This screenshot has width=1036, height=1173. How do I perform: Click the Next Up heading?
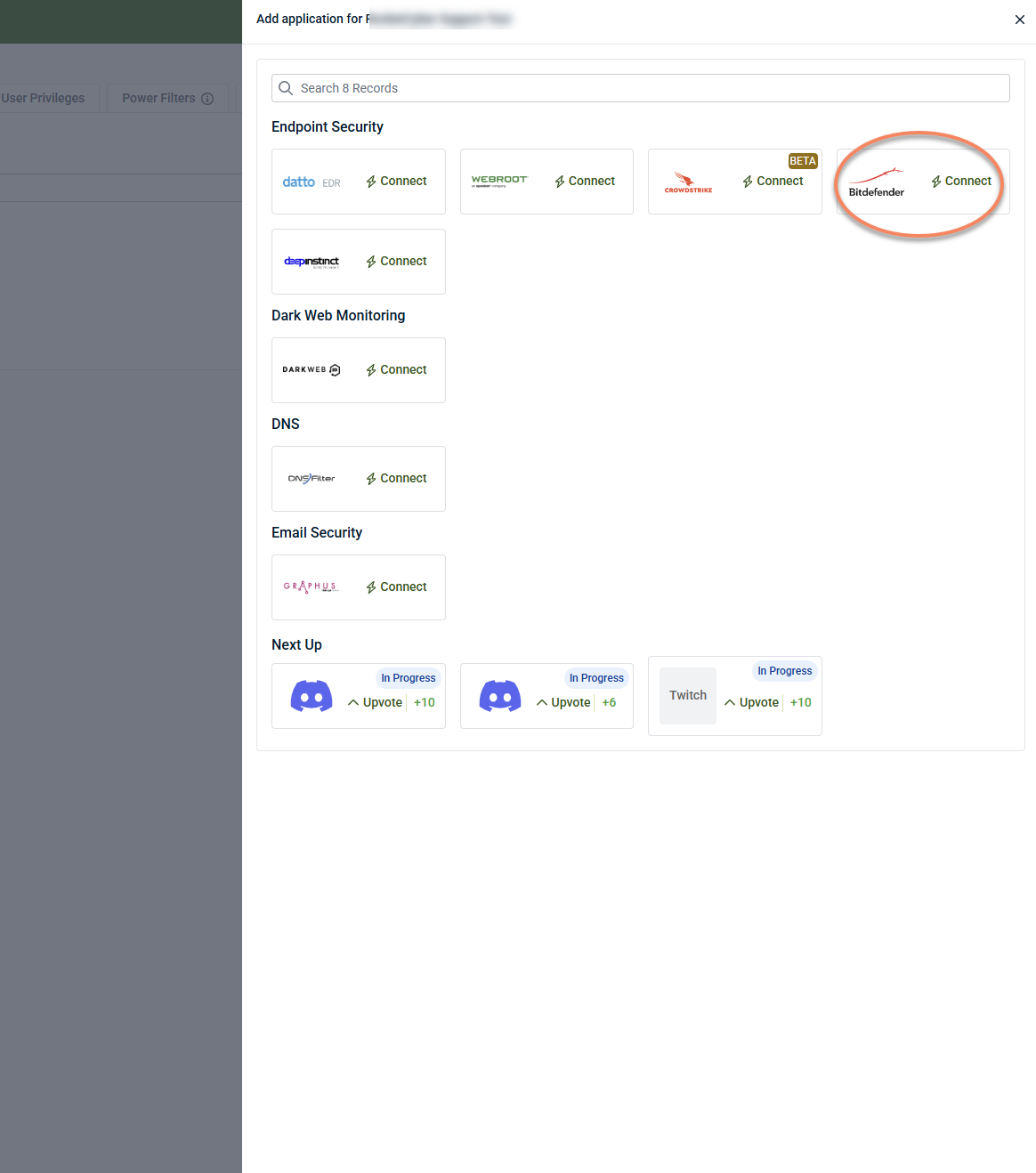coord(296,645)
